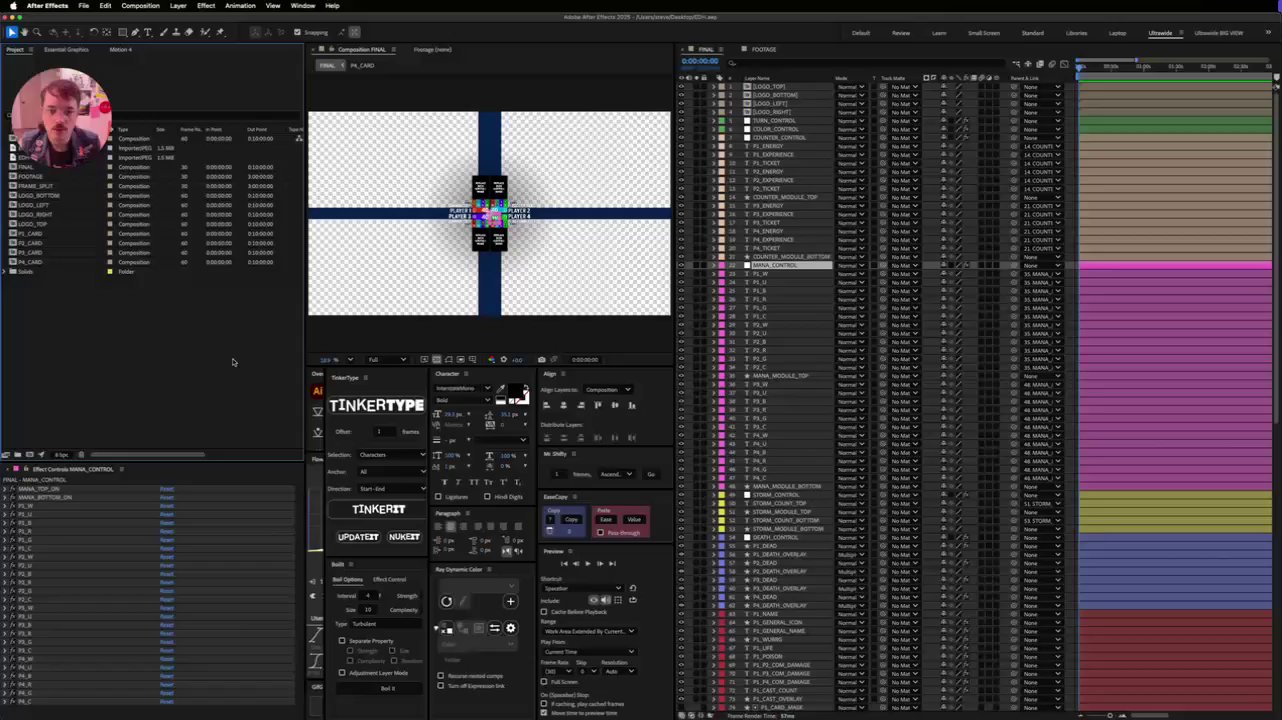This screenshot has height=720, width=1282.
Task: Toggle the Snapping checkbox
Action: tap(297, 32)
